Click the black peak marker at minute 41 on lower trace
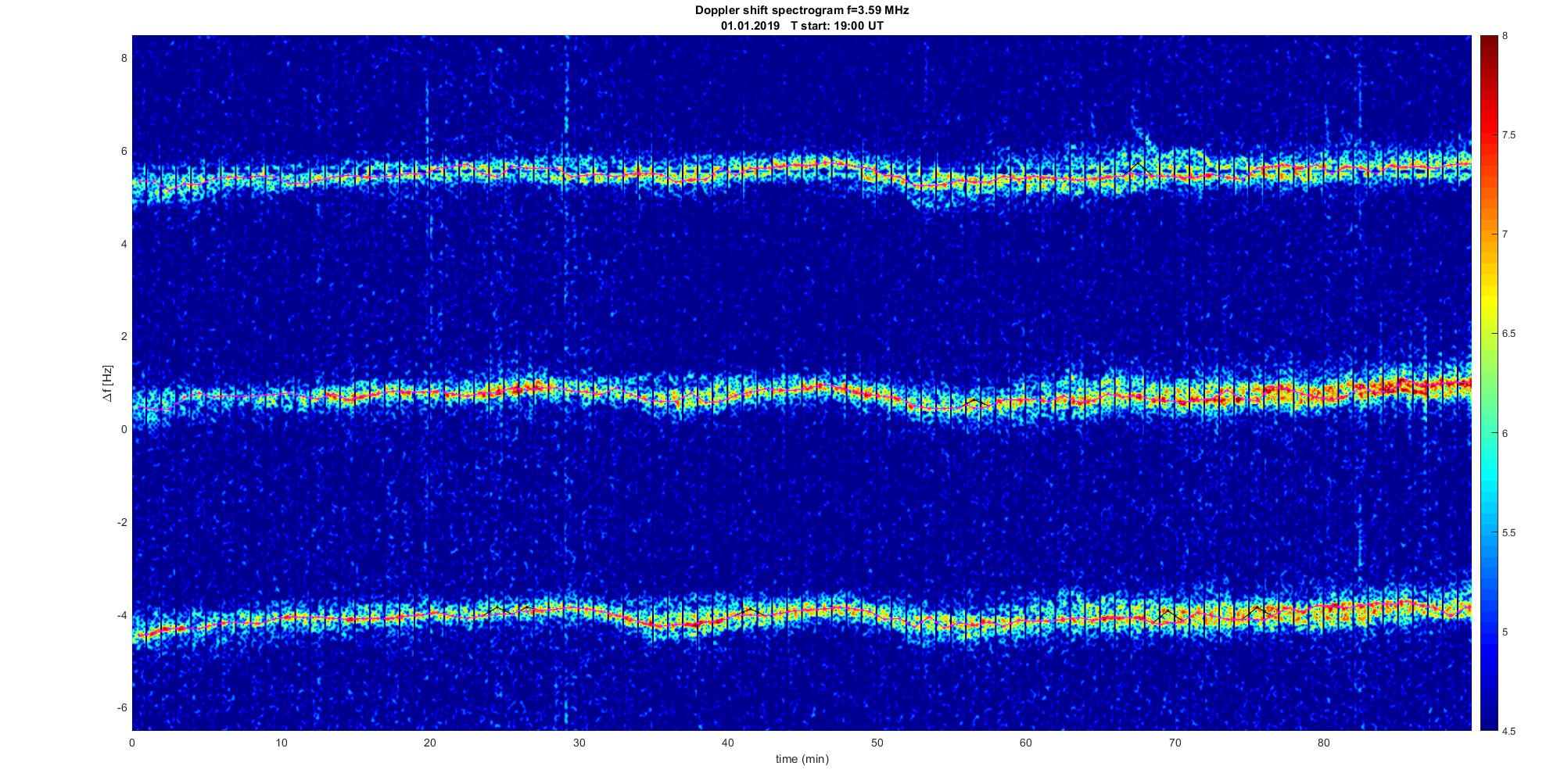The image size is (1564, 784). 750,610
